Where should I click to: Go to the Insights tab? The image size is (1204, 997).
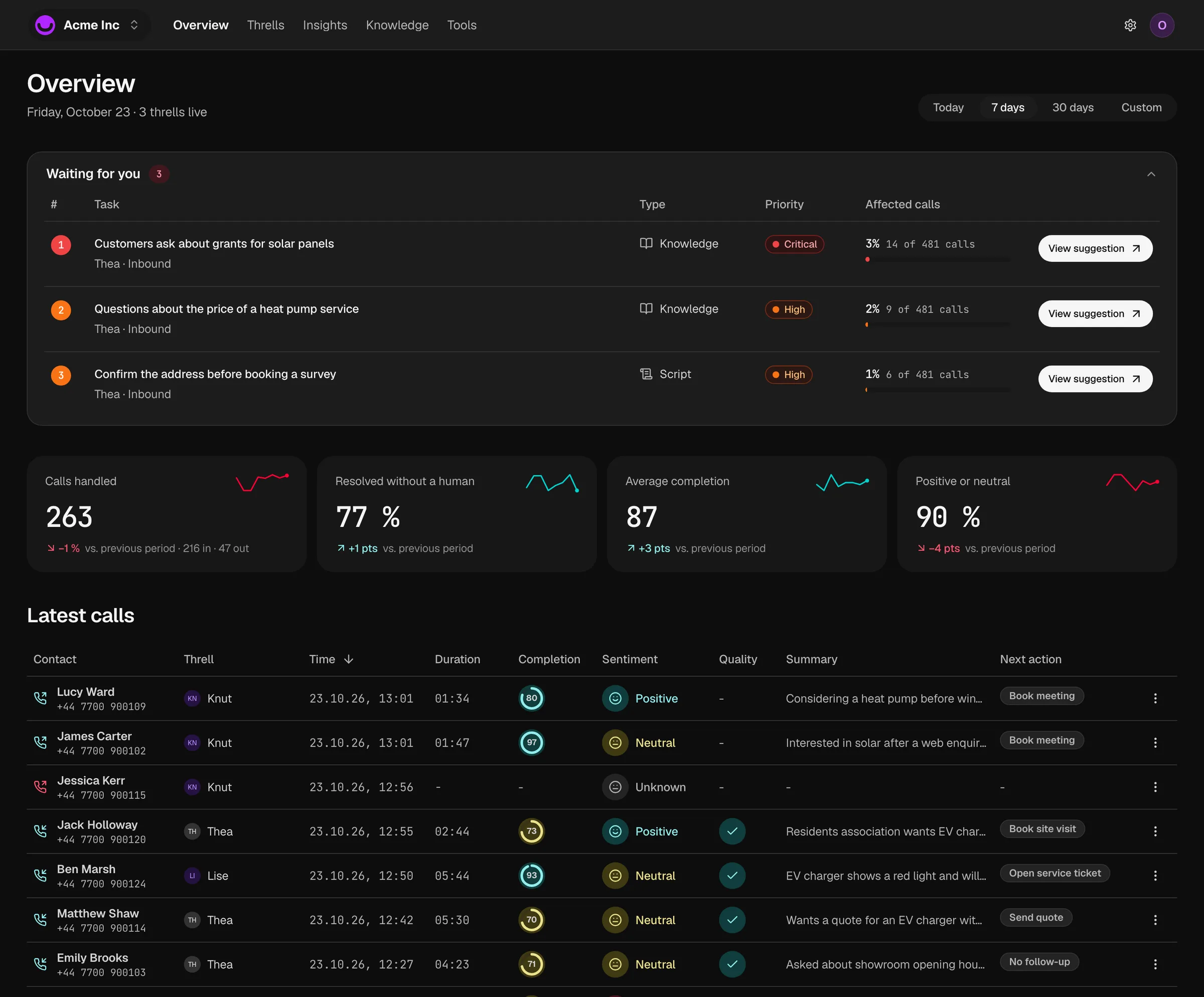(325, 25)
